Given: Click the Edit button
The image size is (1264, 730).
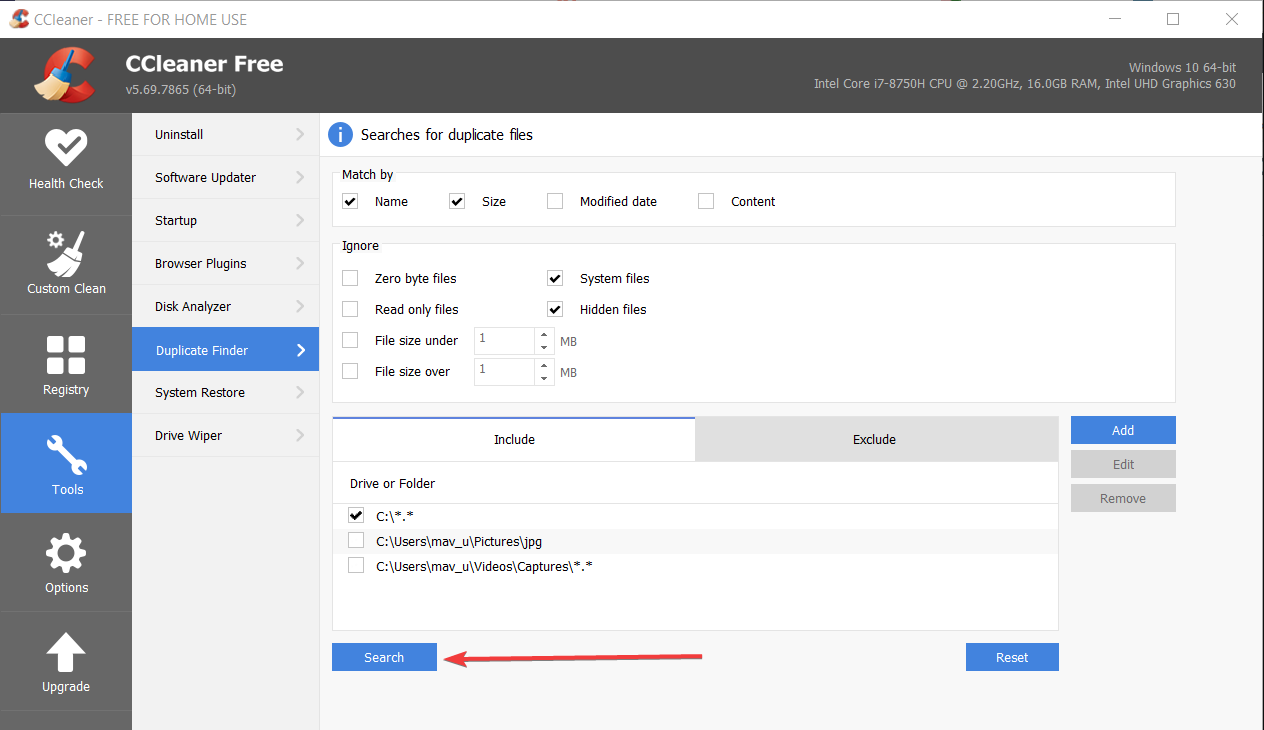Looking at the screenshot, I should (x=1123, y=464).
